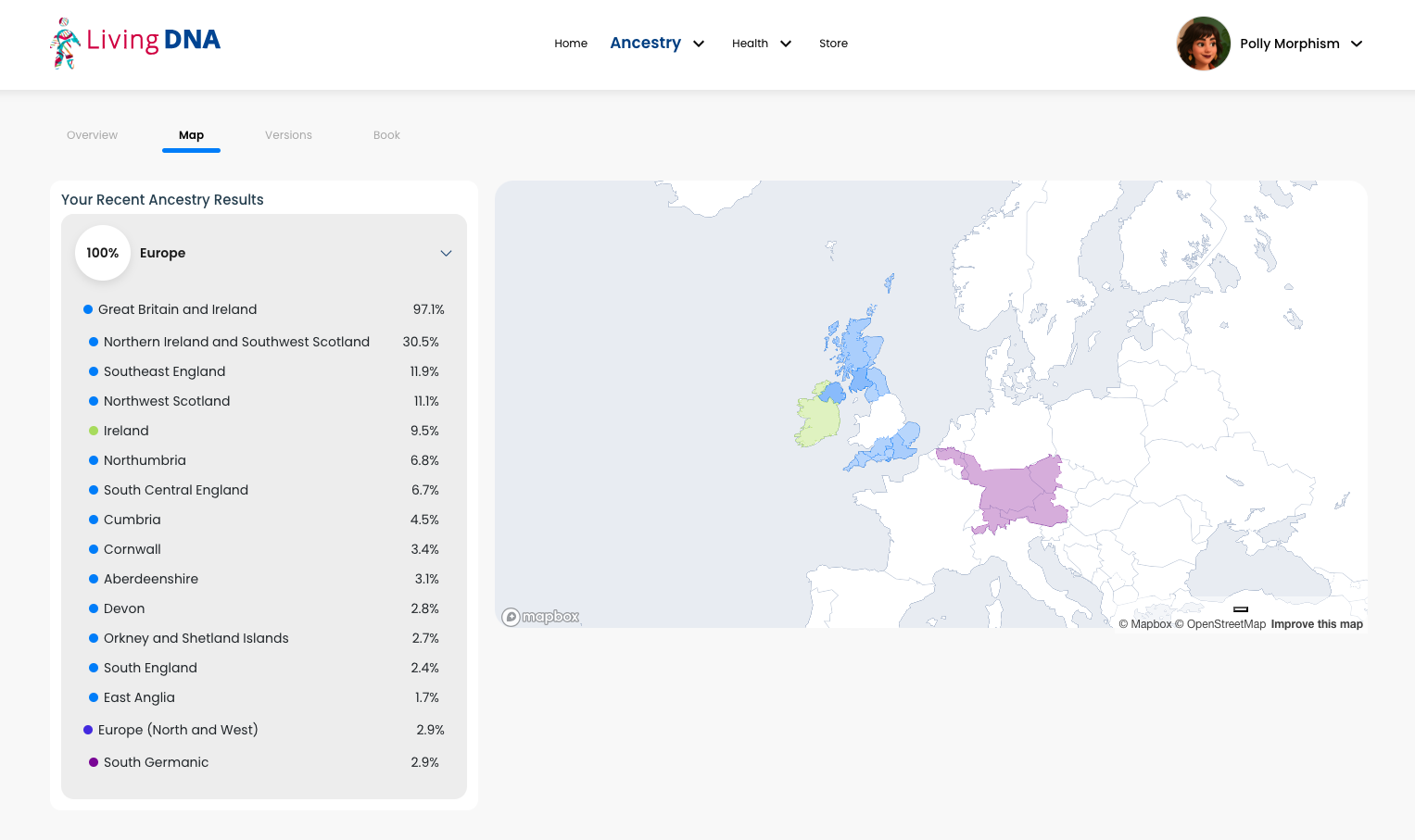Click the Living DNA logo

point(135,43)
